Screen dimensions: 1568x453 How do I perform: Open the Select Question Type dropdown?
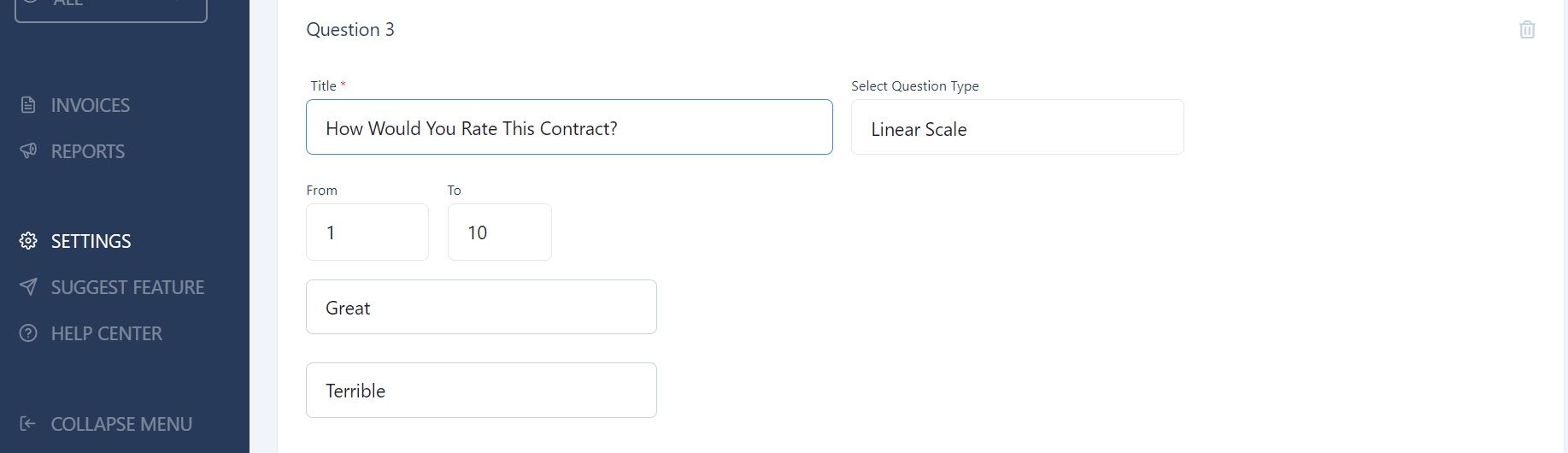[x=1017, y=127]
